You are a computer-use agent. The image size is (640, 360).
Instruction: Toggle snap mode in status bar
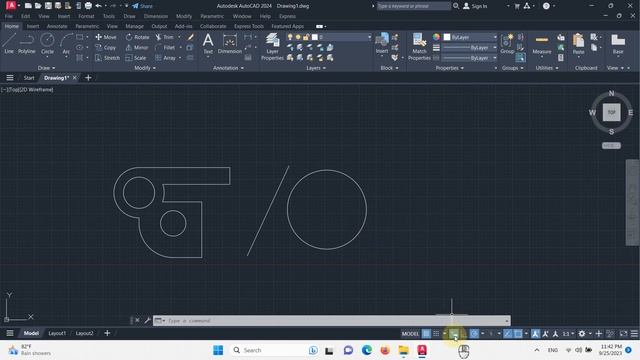click(436, 333)
